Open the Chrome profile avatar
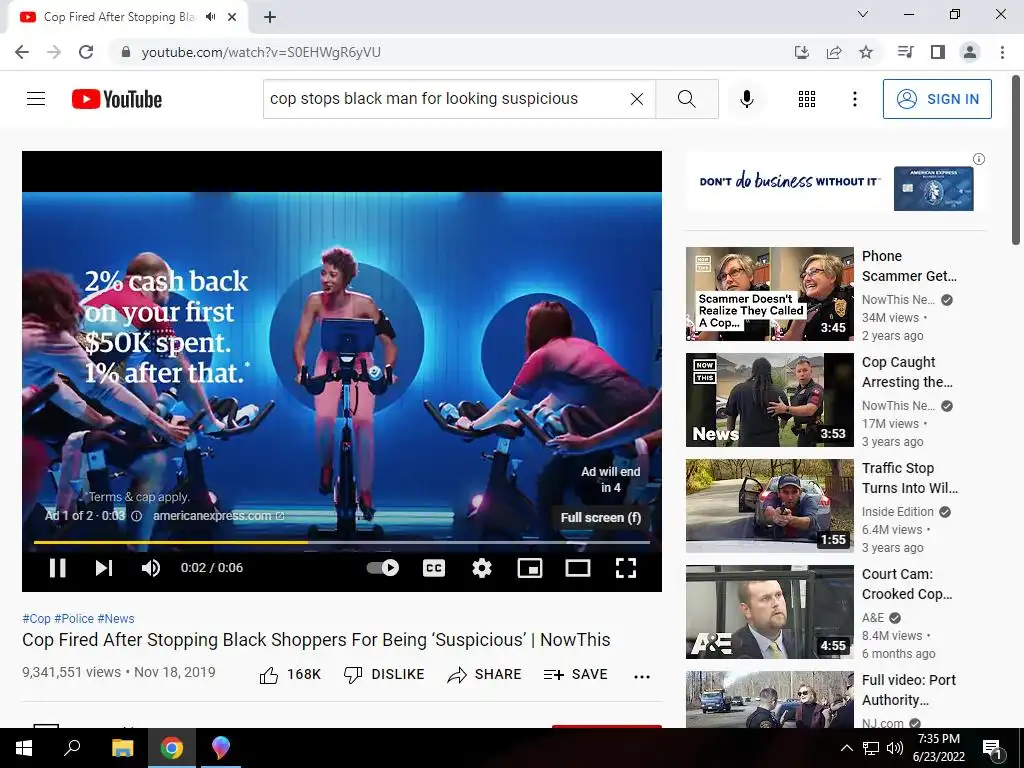Screen dimensions: 1024x768 click(970, 52)
